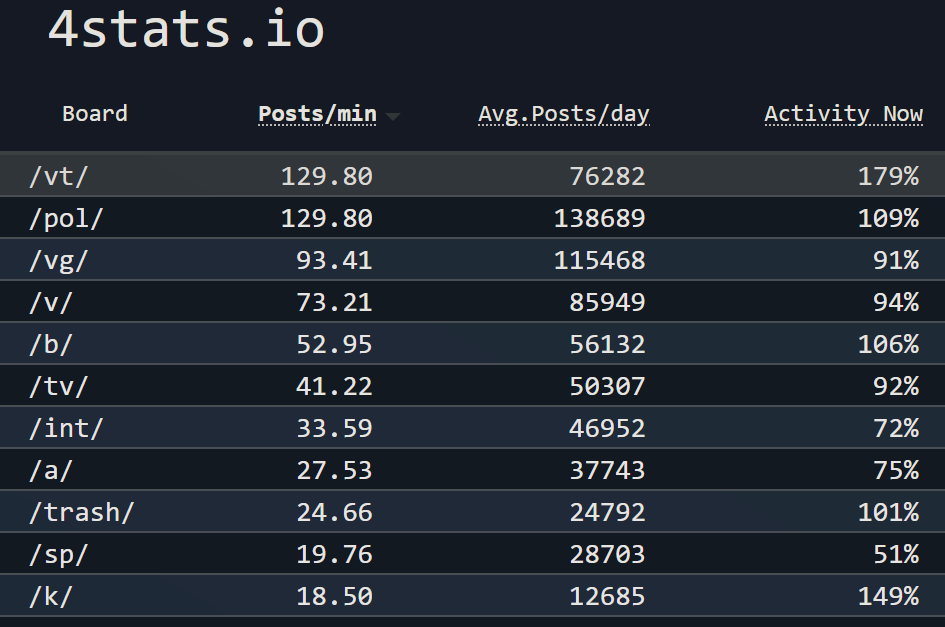The height and width of the screenshot is (627, 945).
Task: Select the /vt/ board row
Action: tap(472, 175)
